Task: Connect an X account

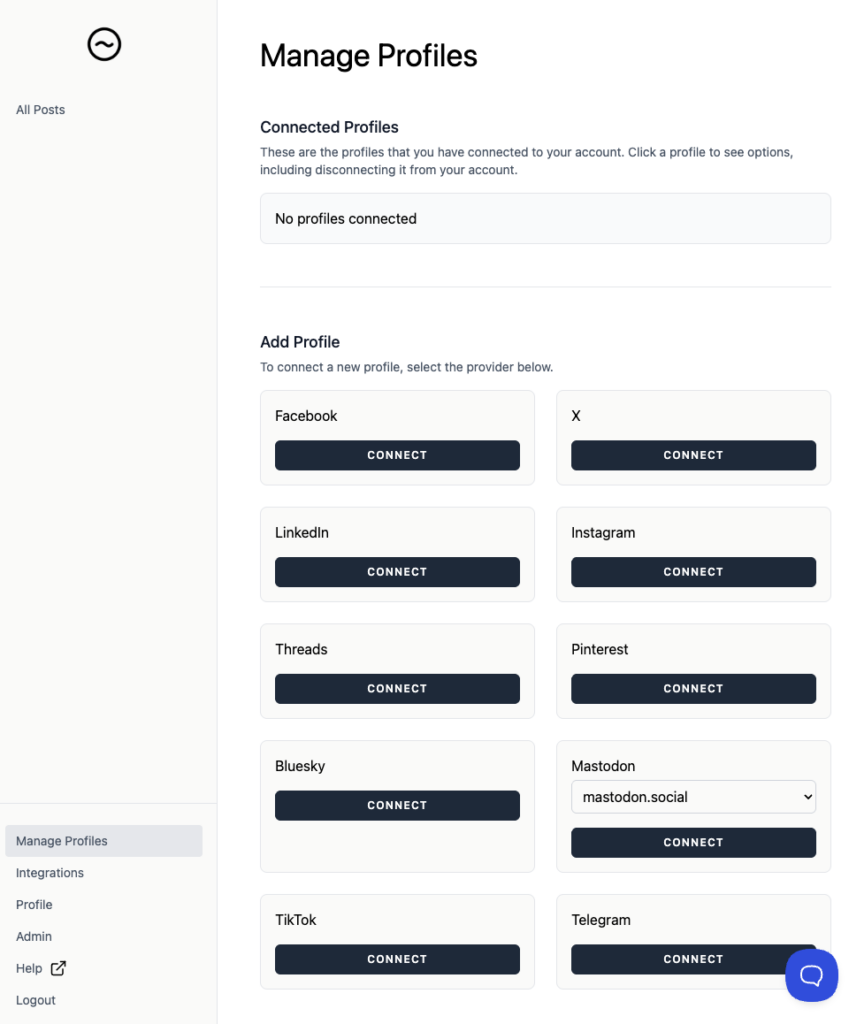Action: tap(693, 455)
